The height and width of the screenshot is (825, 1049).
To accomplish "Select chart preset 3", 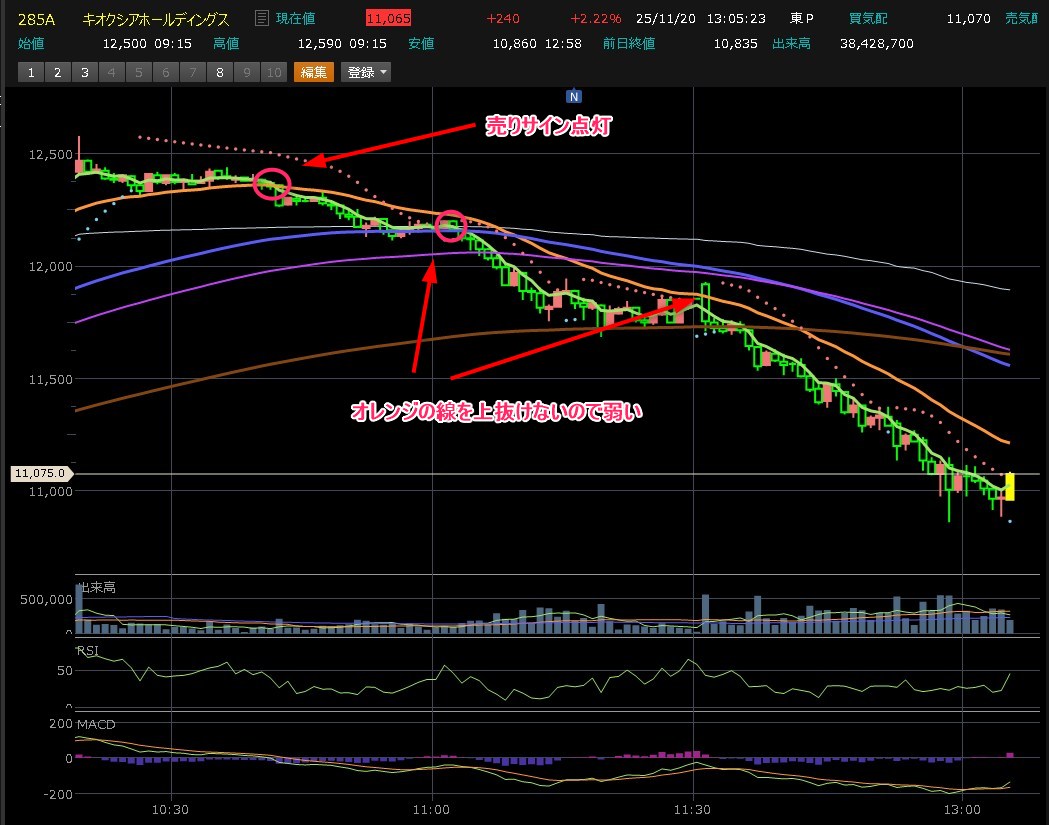I will click(84, 72).
